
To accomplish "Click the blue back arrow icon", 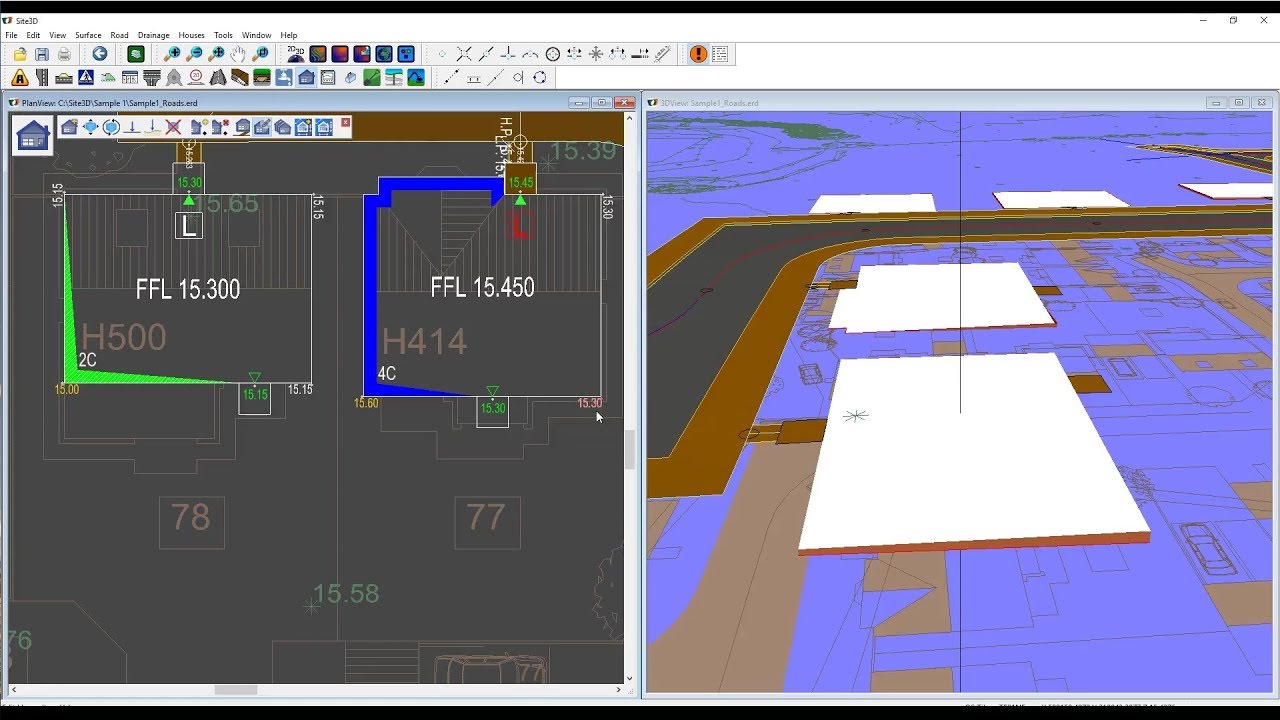I will click(100, 54).
